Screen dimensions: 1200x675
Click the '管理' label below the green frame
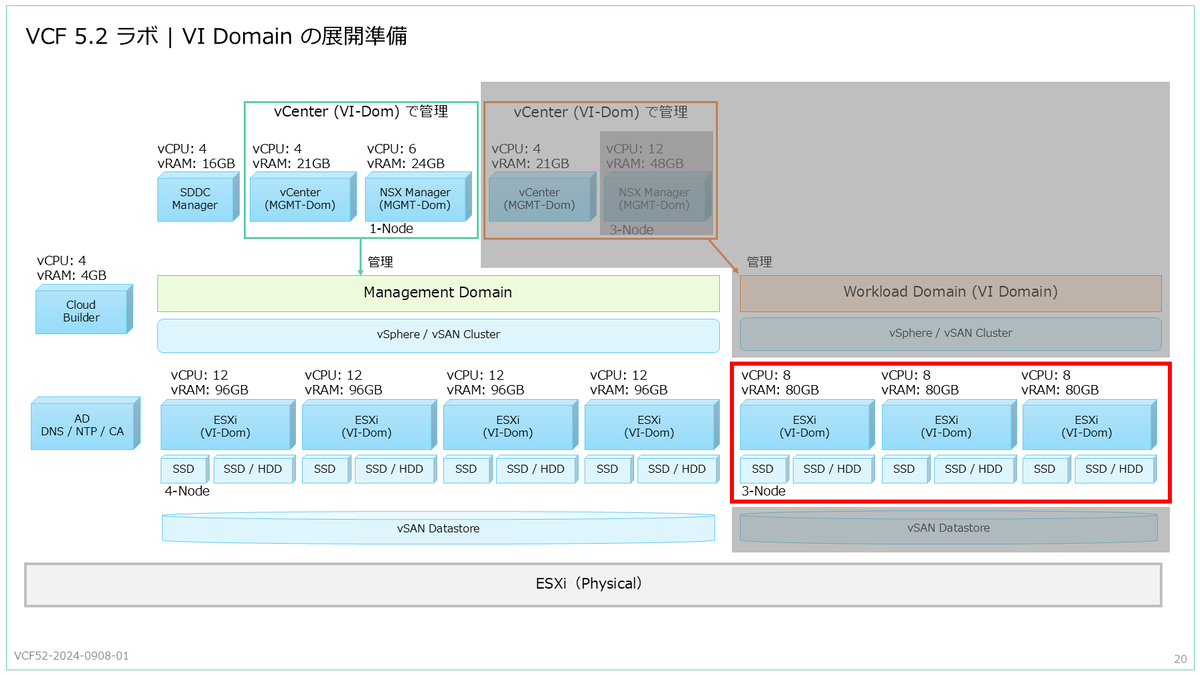pos(380,262)
